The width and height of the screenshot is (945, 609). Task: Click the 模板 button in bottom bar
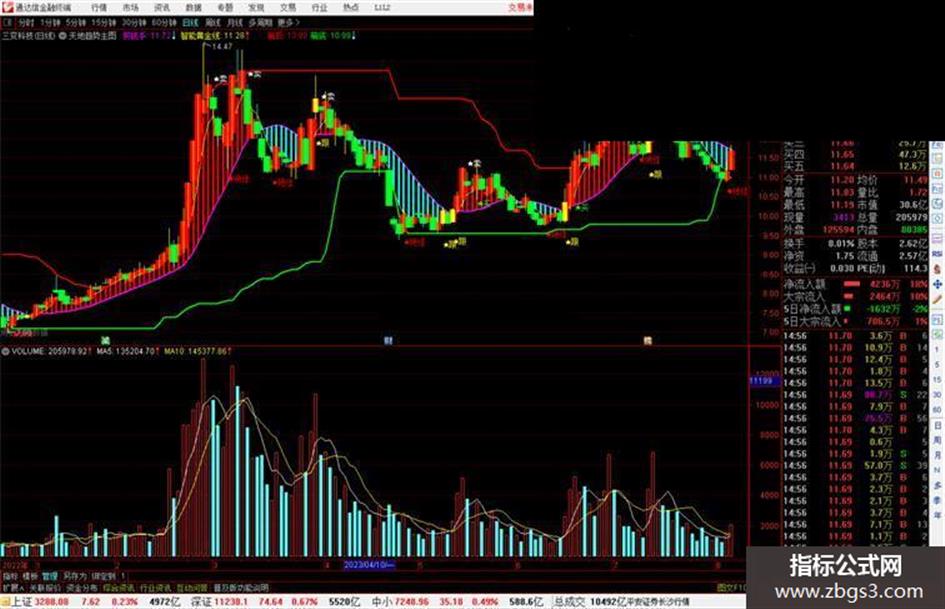pos(30,576)
